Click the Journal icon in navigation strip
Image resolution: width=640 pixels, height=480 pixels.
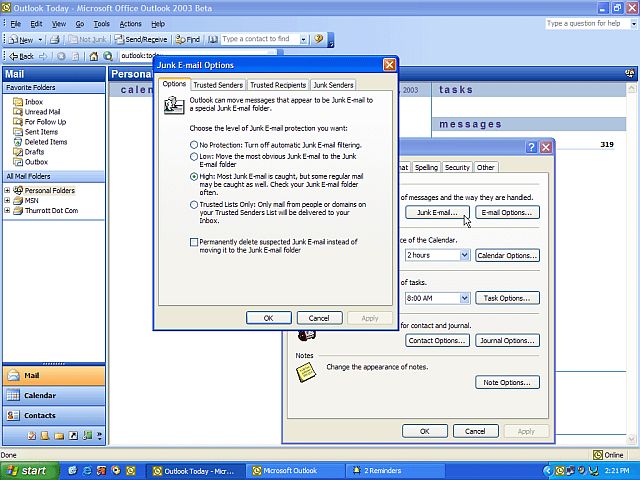pos(87,436)
